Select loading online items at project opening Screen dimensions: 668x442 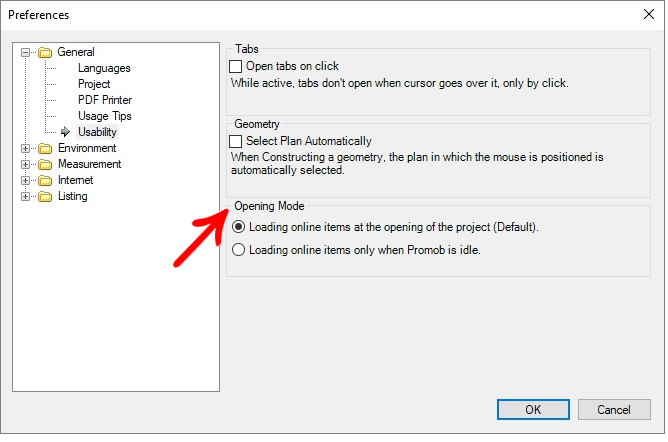point(238,227)
